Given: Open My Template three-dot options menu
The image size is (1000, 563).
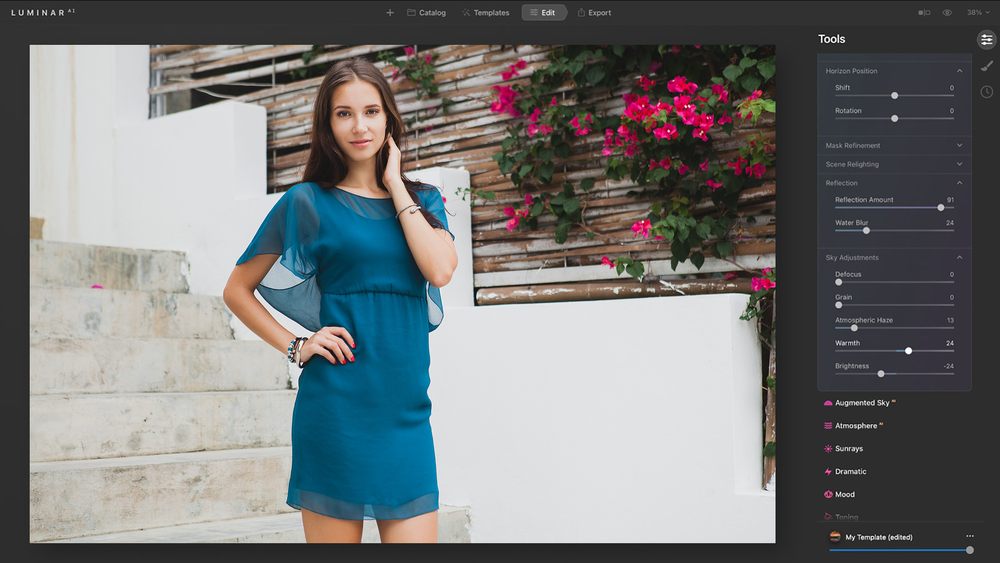Looking at the screenshot, I should click(x=969, y=537).
